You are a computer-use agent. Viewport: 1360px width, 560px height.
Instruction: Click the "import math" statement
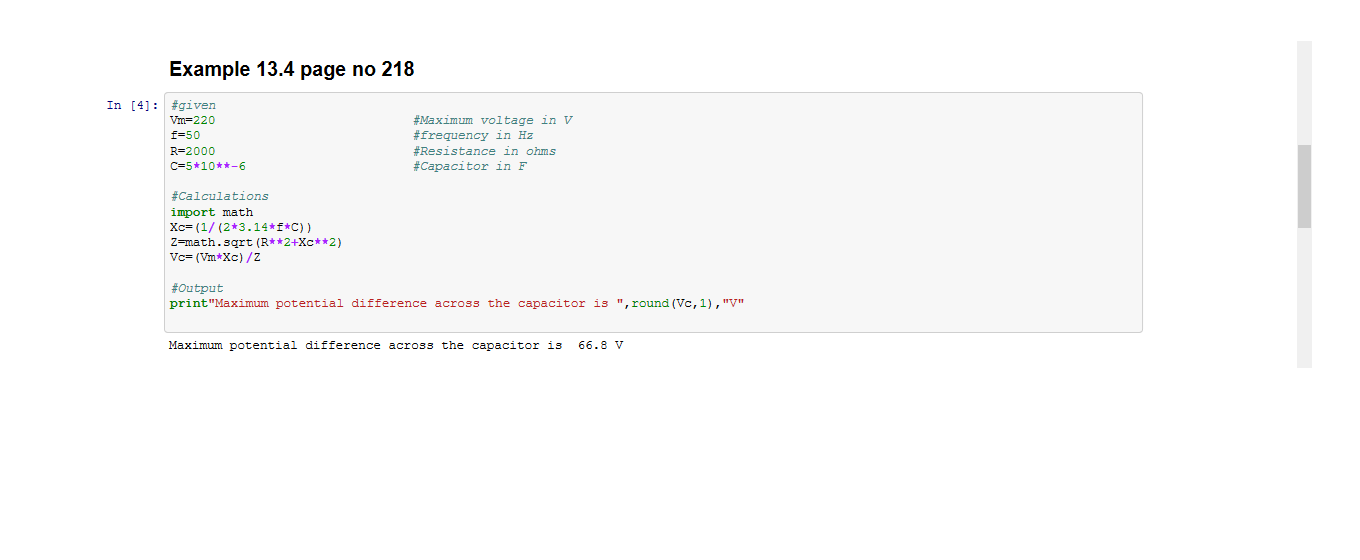coord(211,212)
